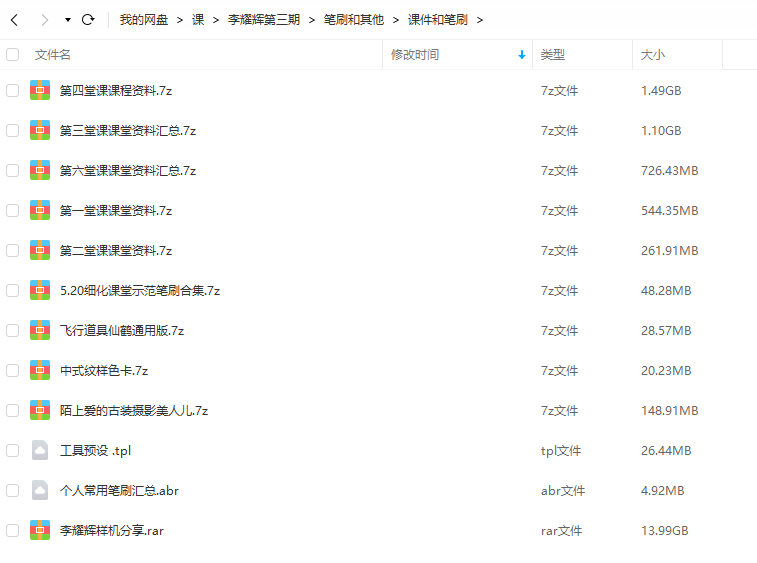Sort by the 大小 column header
Viewport: 757px width, 563px height.
pyautogui.click(x=653, y=55)
